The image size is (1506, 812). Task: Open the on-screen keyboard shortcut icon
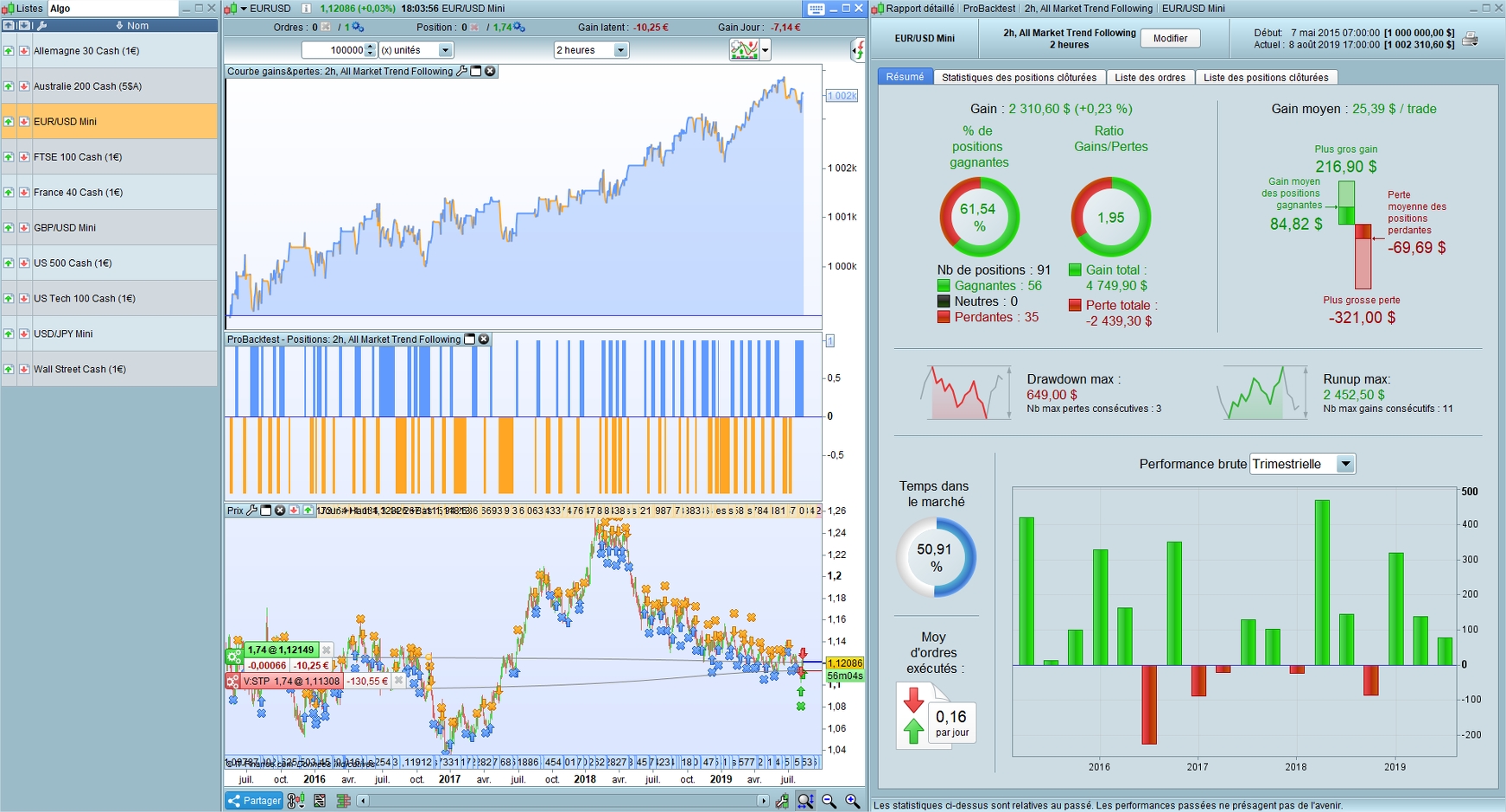[816, 9]
